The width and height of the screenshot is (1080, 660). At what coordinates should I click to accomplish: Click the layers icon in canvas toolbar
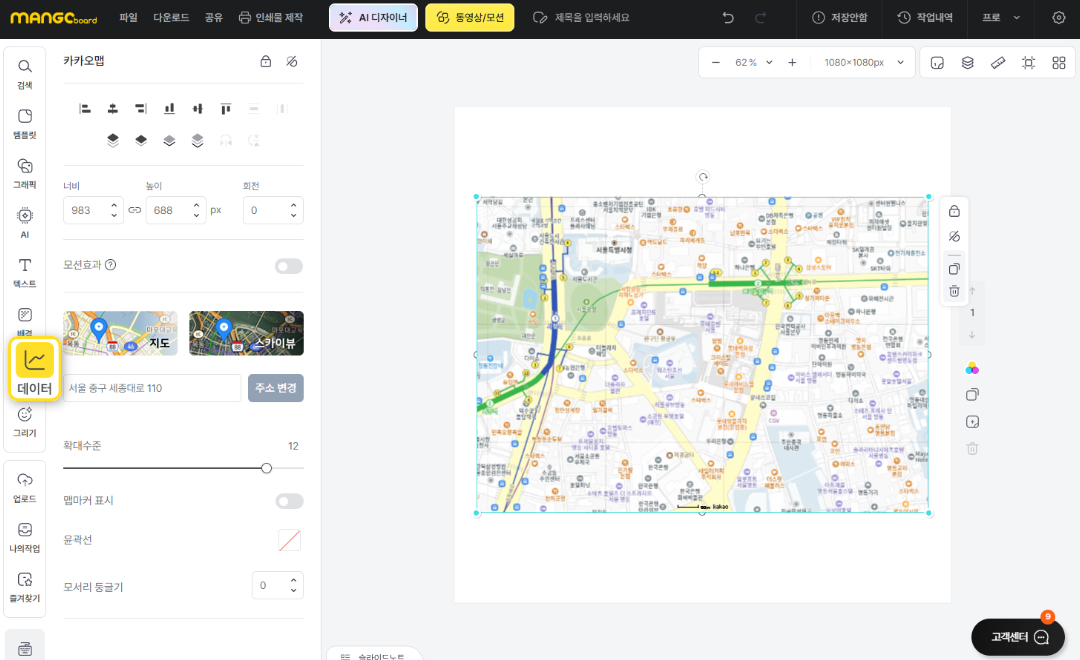click(967, 63)
